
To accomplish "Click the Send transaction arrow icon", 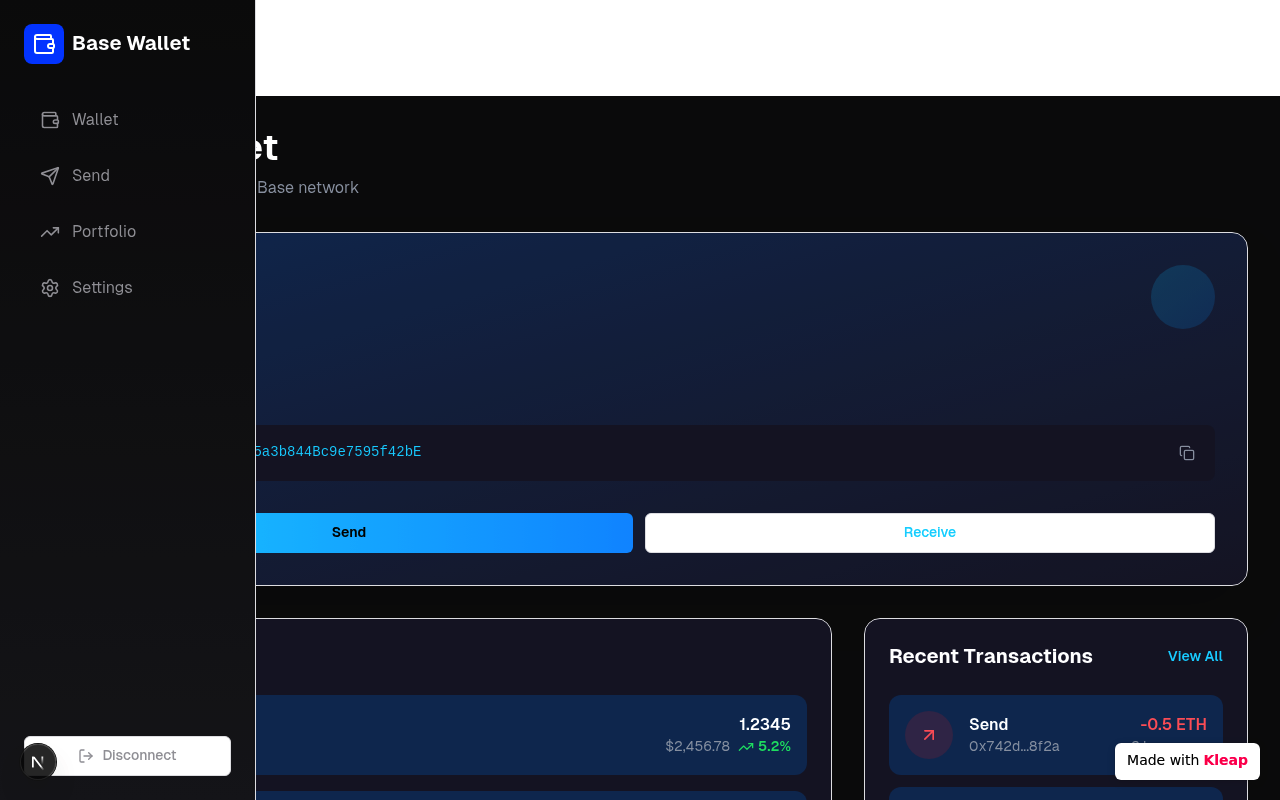I will [x=929, y=735].
